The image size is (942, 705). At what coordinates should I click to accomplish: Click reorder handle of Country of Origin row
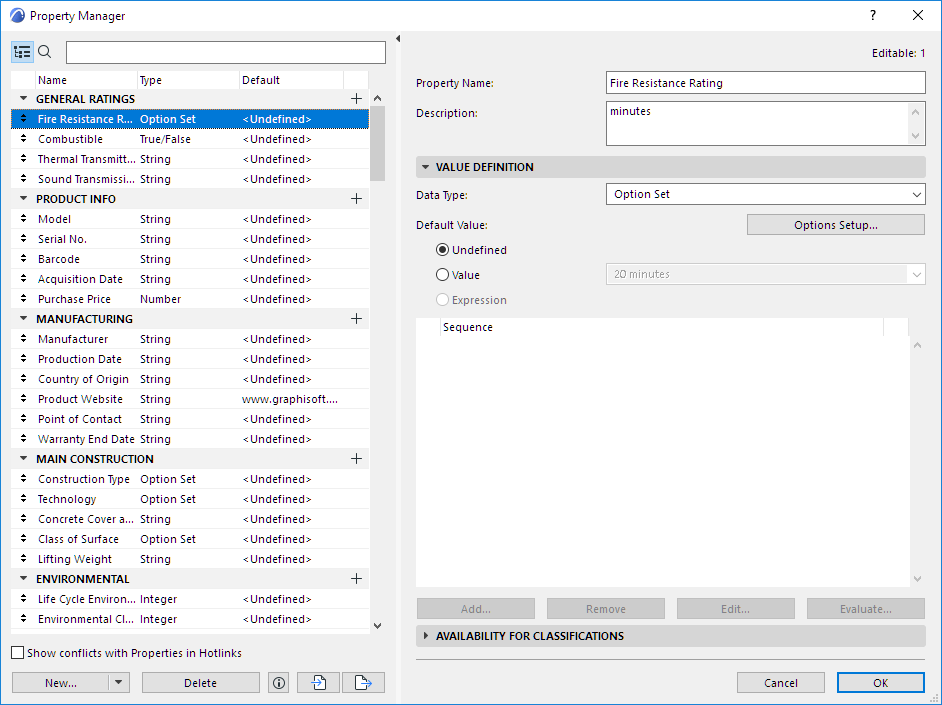23,379
